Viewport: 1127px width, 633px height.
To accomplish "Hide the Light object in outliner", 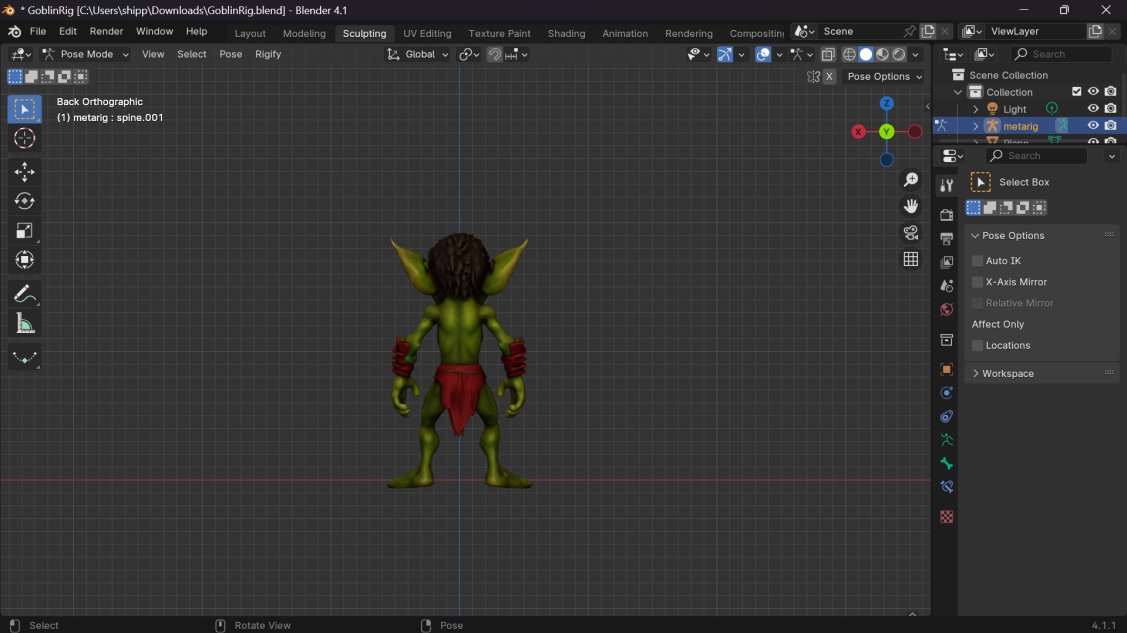I will point(1093,109).
